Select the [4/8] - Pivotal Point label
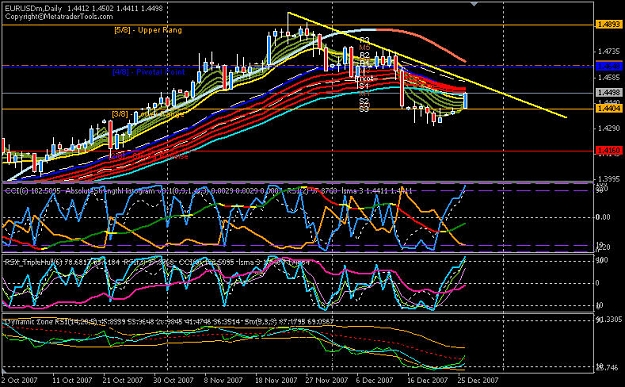Screen dimensions: 625x387 pyautogui.click(x=149, y=72)
